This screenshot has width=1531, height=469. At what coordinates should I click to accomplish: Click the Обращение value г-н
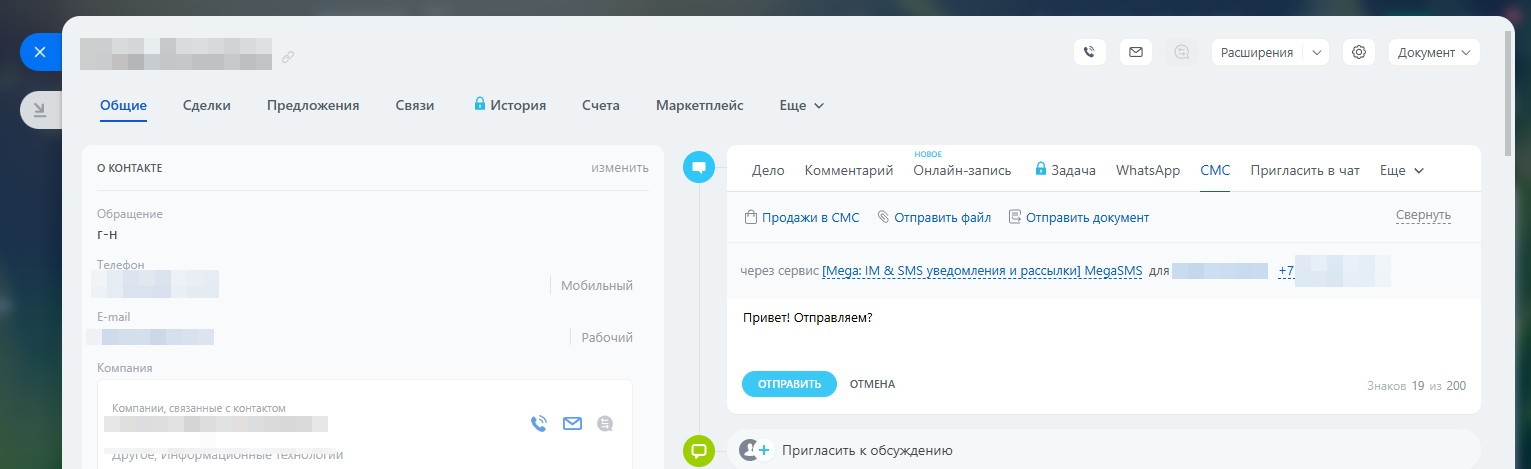point(109,233)
